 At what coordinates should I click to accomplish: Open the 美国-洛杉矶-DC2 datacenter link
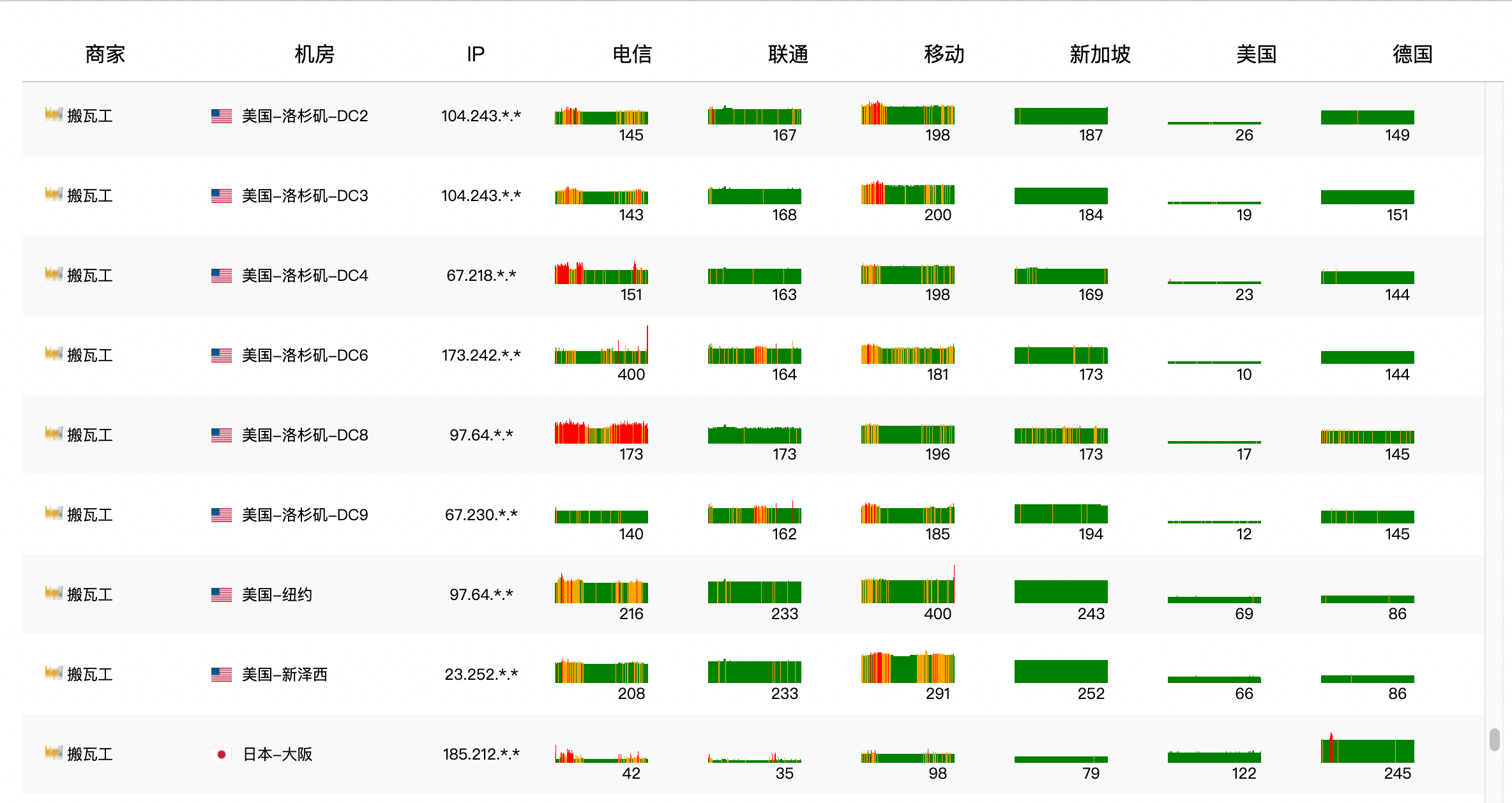click(x=305, y=116)
